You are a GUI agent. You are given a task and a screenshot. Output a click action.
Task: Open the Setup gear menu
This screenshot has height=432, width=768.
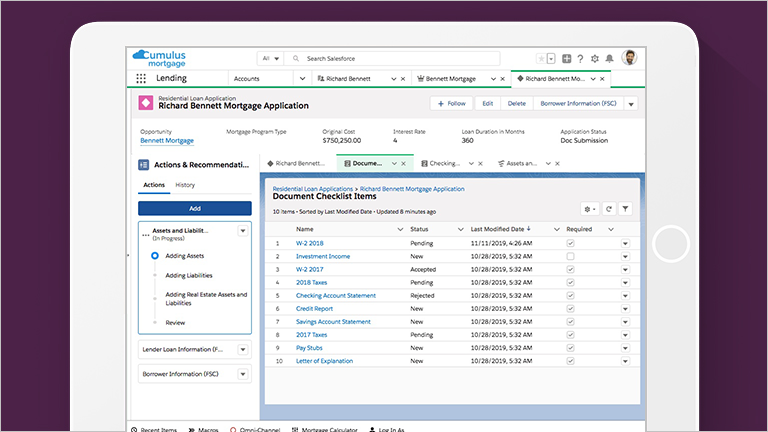click(595, 59)
